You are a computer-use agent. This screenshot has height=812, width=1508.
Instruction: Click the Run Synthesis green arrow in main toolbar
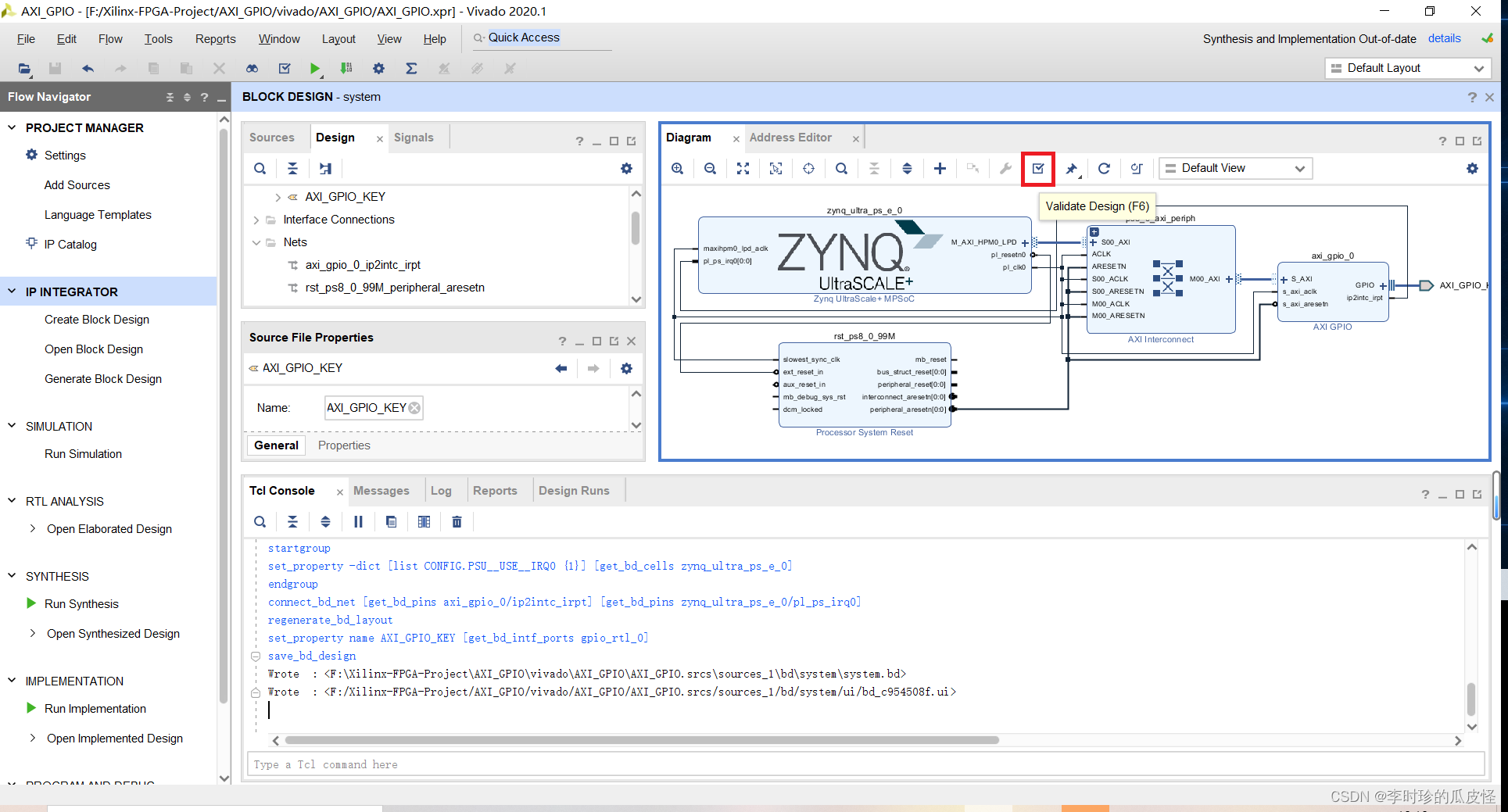314,69
